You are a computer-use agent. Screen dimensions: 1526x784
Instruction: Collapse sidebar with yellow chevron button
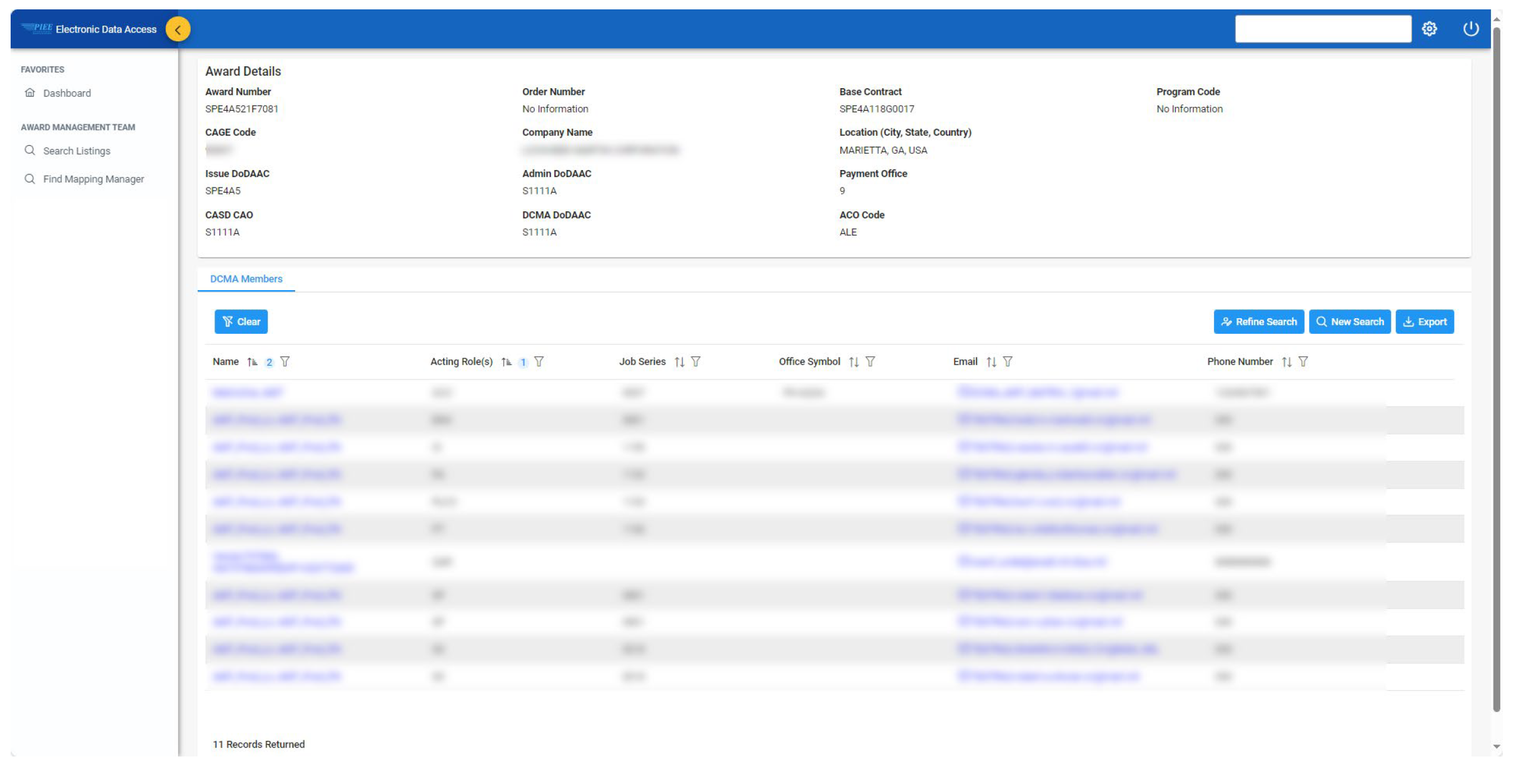178,29
